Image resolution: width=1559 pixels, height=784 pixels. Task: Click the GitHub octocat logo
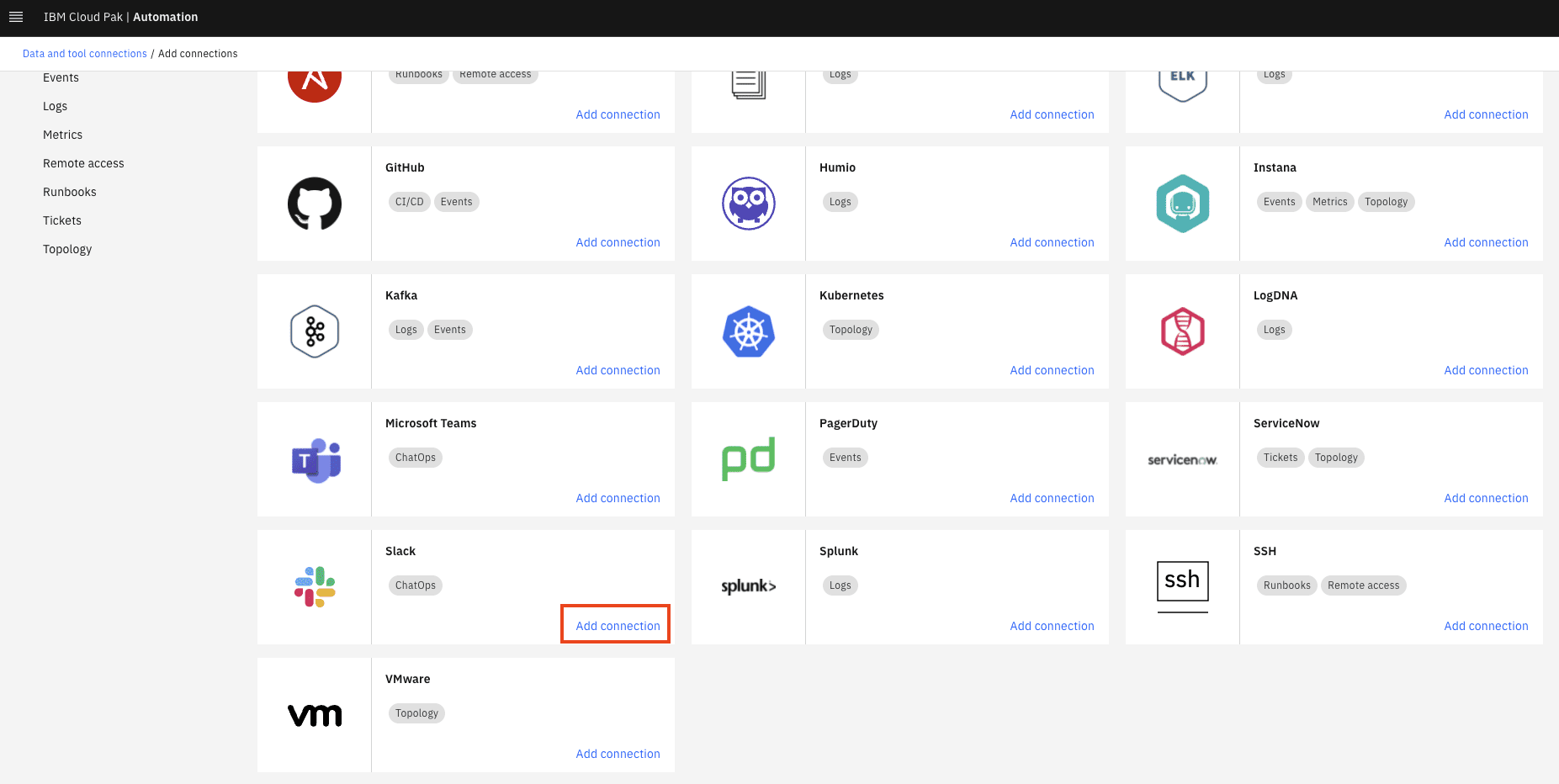point(315,204)
